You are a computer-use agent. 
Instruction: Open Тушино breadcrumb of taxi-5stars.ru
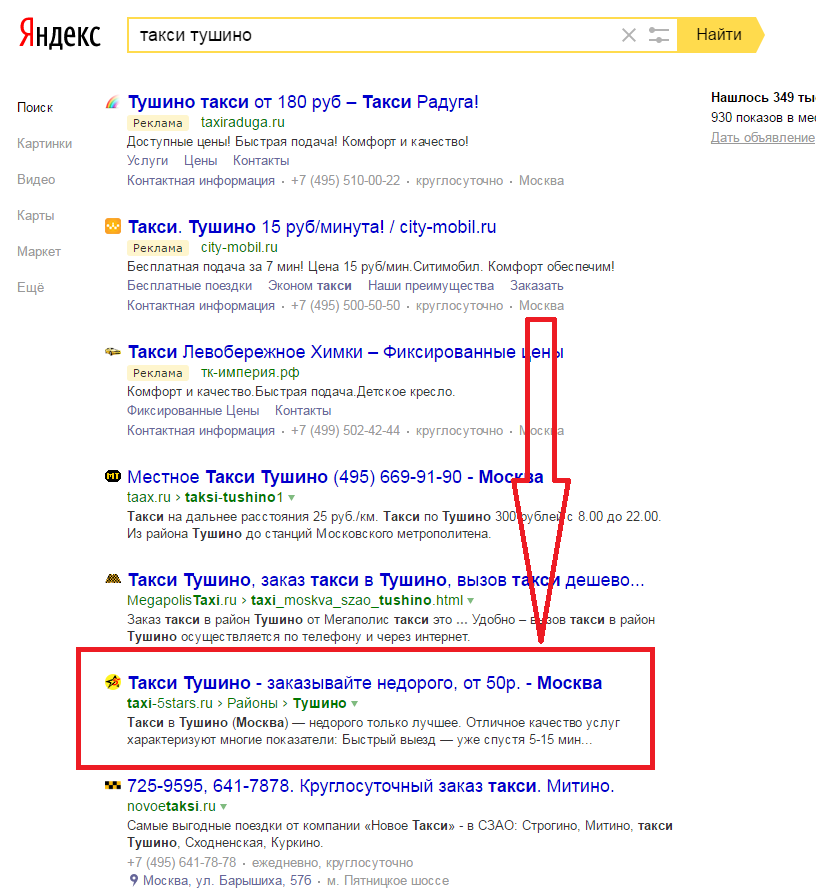[319, 704]
